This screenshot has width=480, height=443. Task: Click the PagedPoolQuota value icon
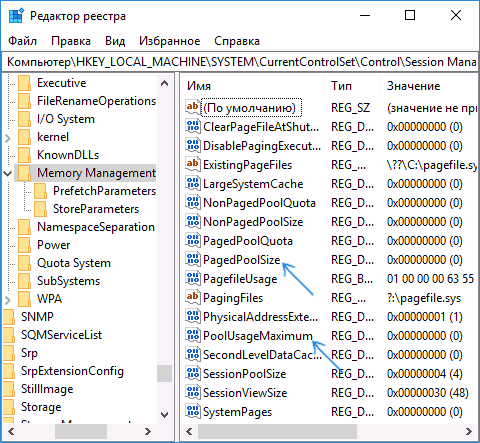tap(193, 241)
